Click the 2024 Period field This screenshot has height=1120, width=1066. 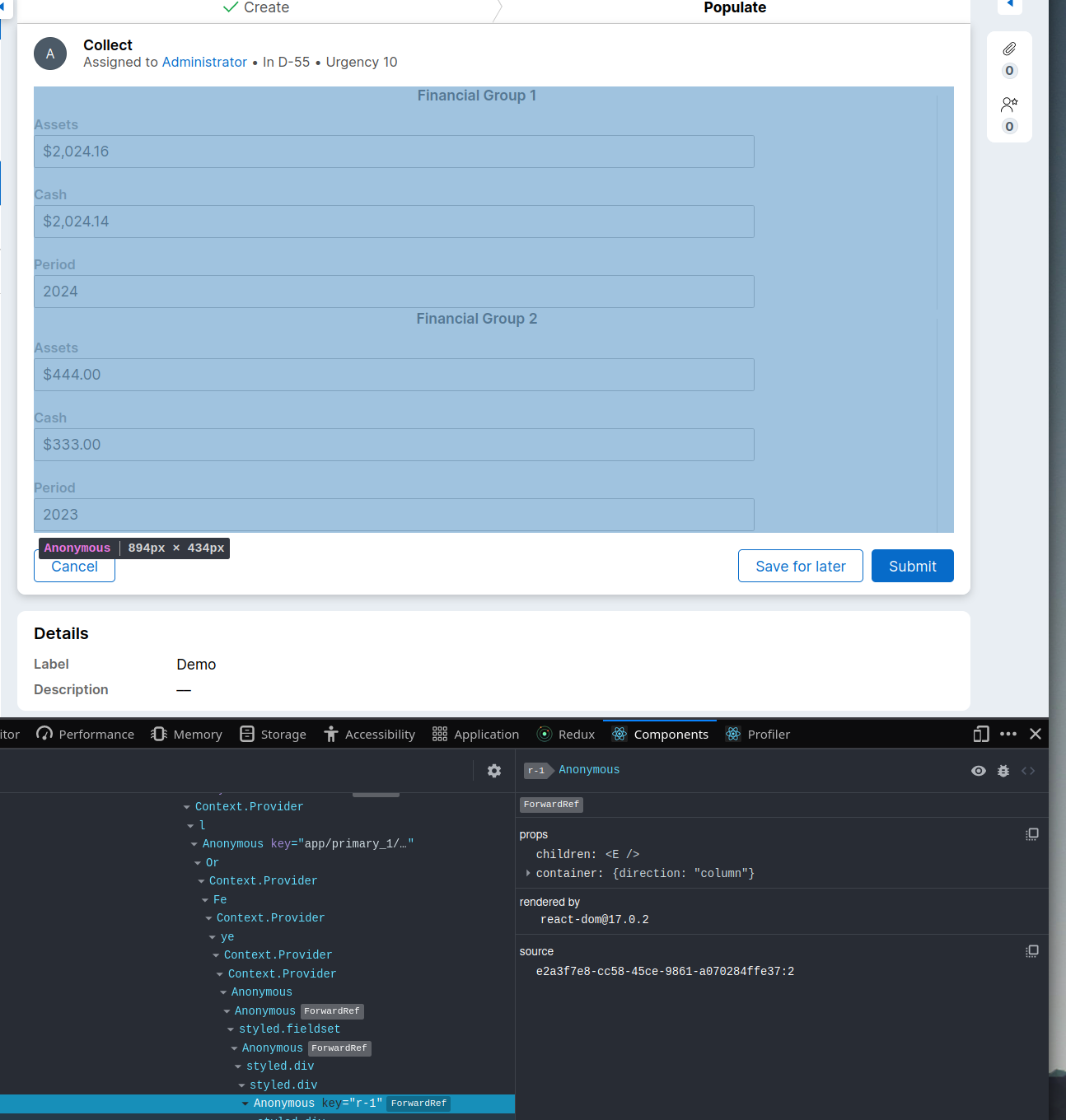[394, 292]
